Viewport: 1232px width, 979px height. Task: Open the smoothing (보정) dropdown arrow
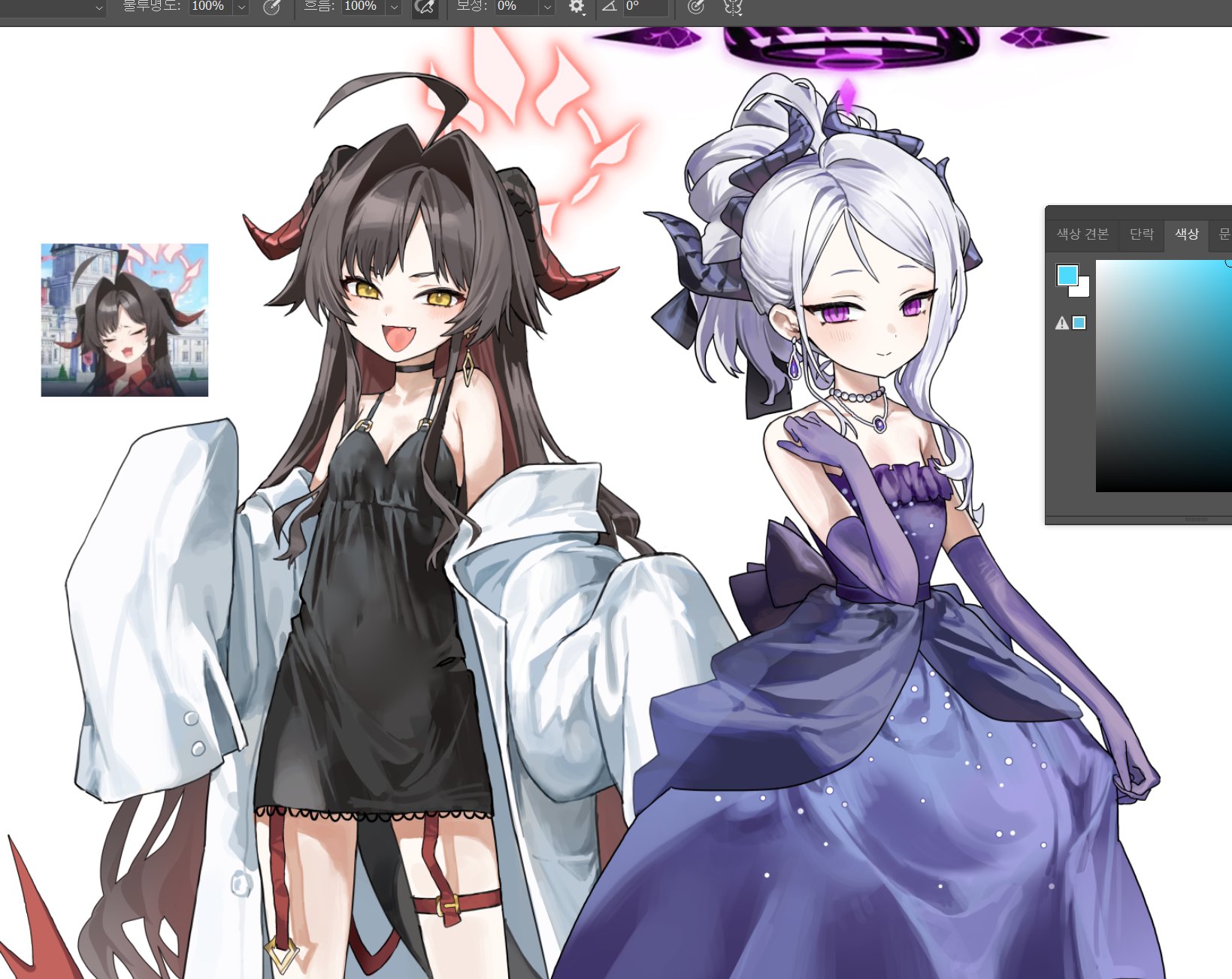click(547, 7)
